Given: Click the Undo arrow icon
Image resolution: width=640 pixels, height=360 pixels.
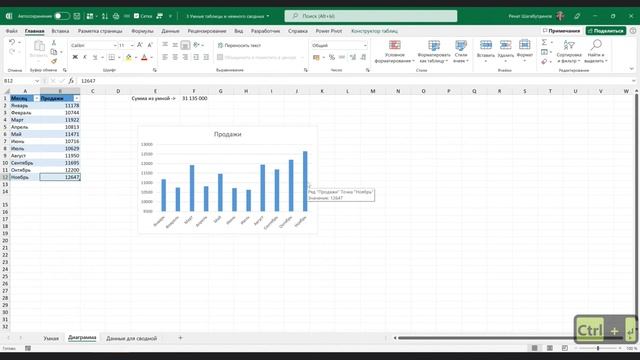Looking at the screenshot, I should coord(12,42).
